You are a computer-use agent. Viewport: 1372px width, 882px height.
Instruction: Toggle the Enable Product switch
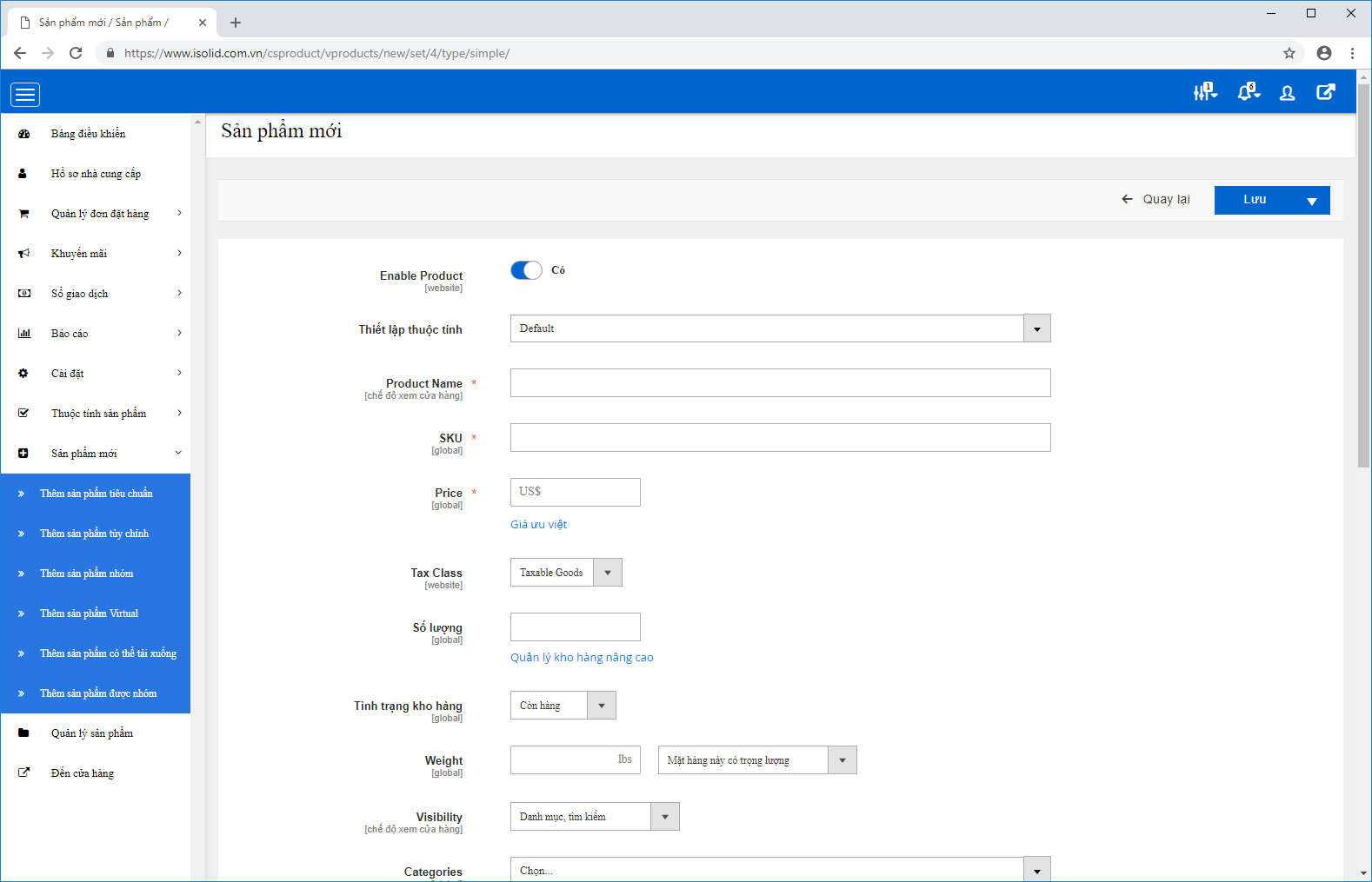[526, 270]
